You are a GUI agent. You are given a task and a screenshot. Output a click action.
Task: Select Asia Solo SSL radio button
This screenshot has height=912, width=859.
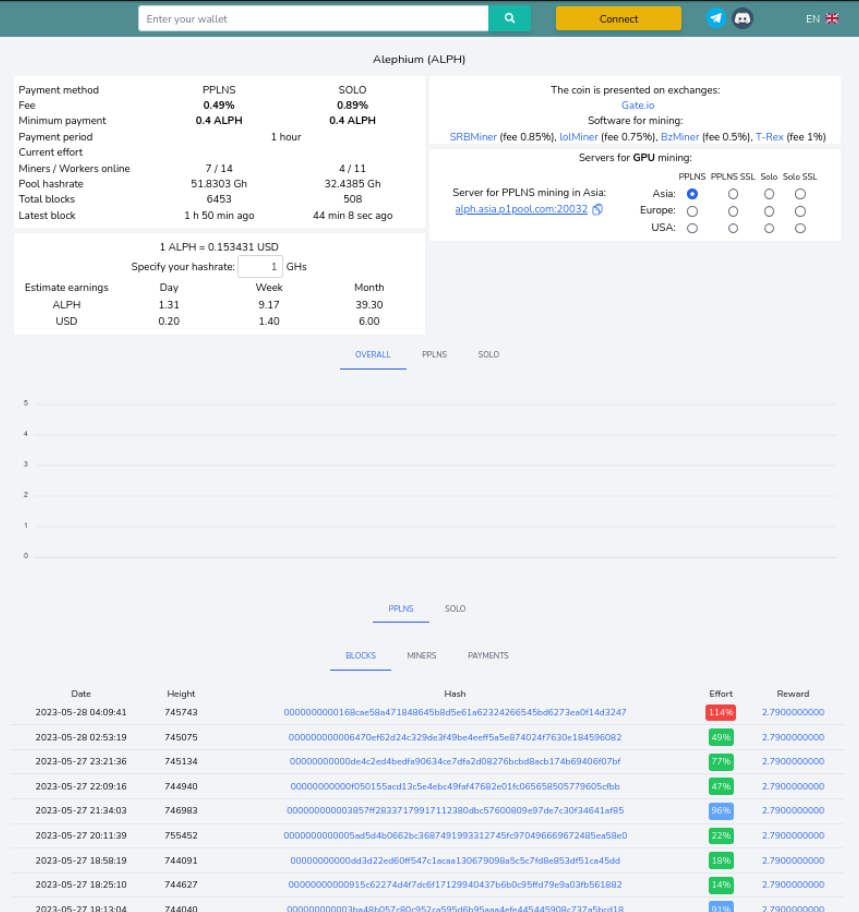(800, 194)
